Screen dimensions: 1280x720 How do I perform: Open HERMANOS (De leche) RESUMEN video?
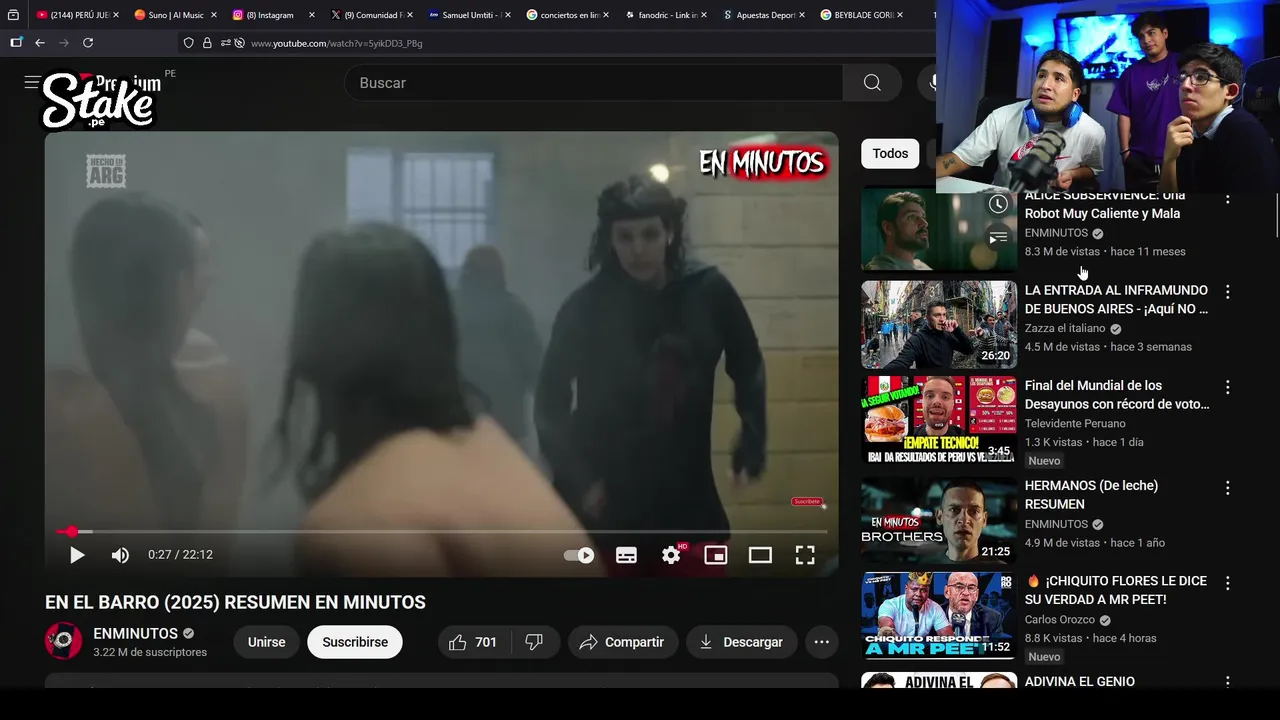(x=1091, y=495)
